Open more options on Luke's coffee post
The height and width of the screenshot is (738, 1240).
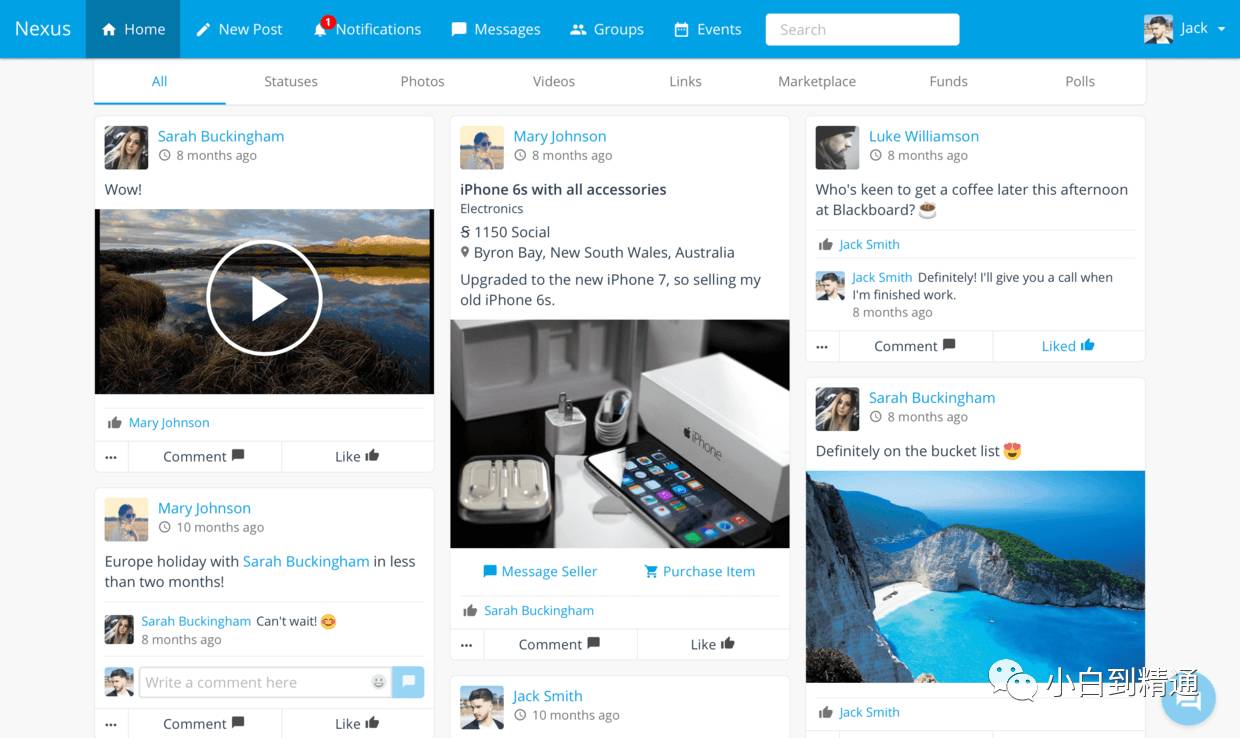click(822, 347)
